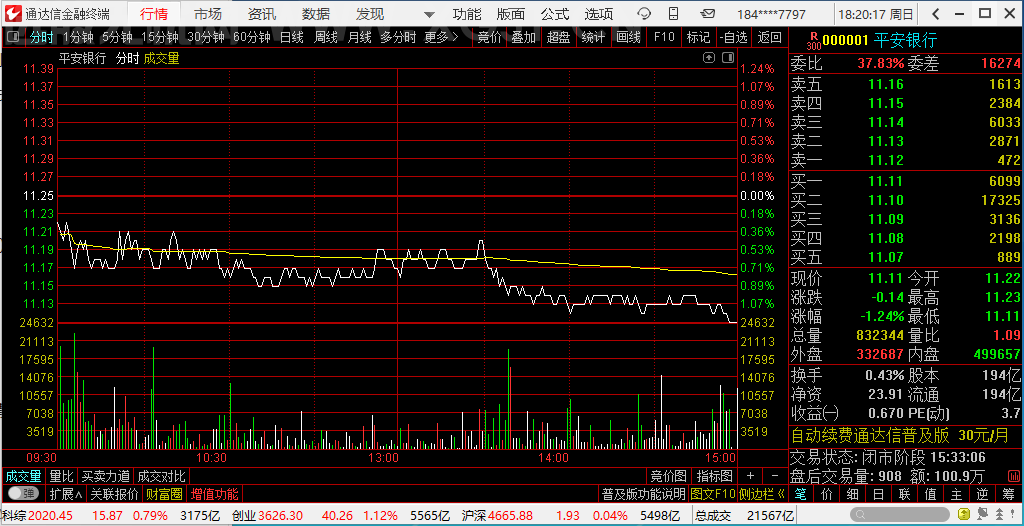Click the back arrow beside the clock

(x=936, y=14)
